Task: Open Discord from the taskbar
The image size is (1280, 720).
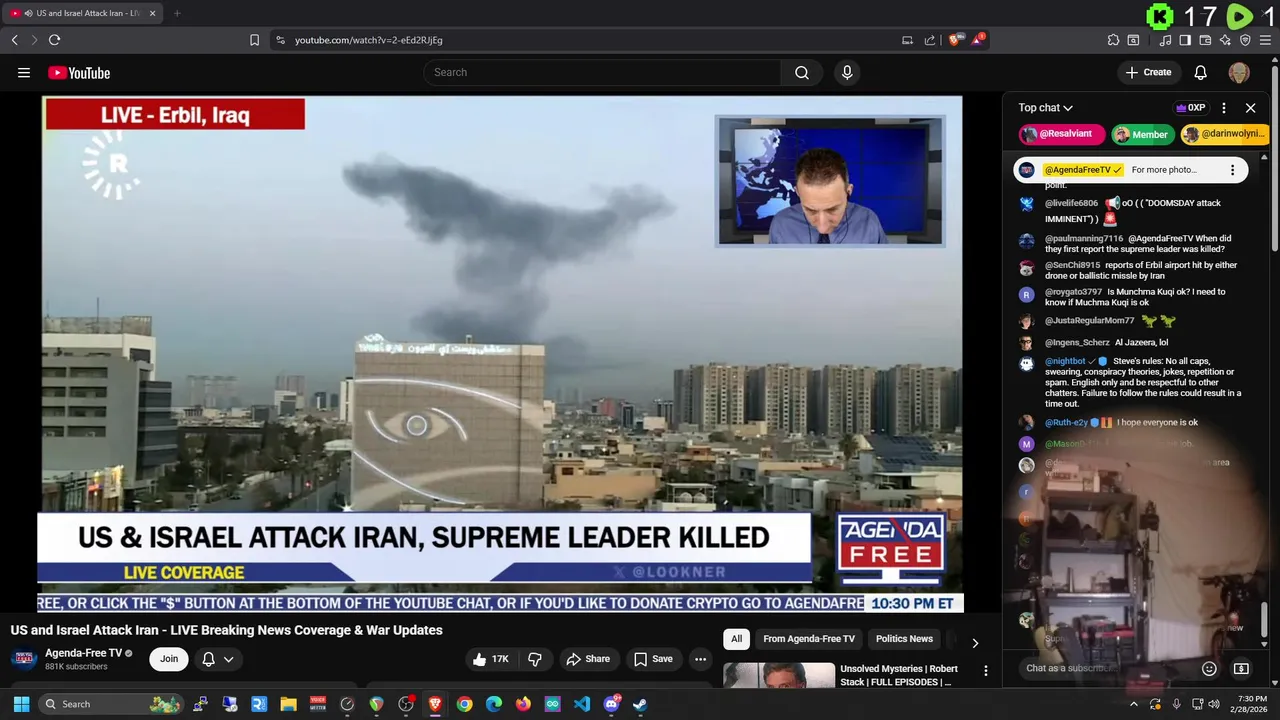Action: 611,704
